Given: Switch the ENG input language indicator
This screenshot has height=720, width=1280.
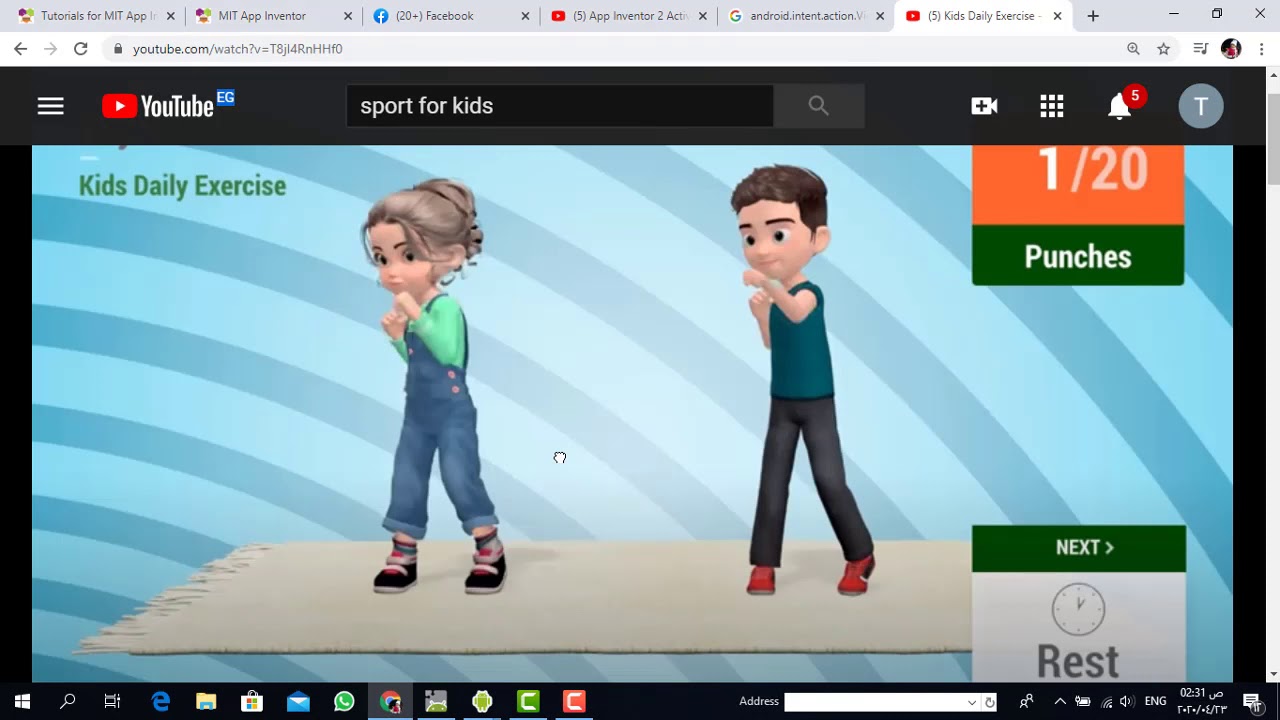Looking at the screenshot, I should tap(1155, 701).
